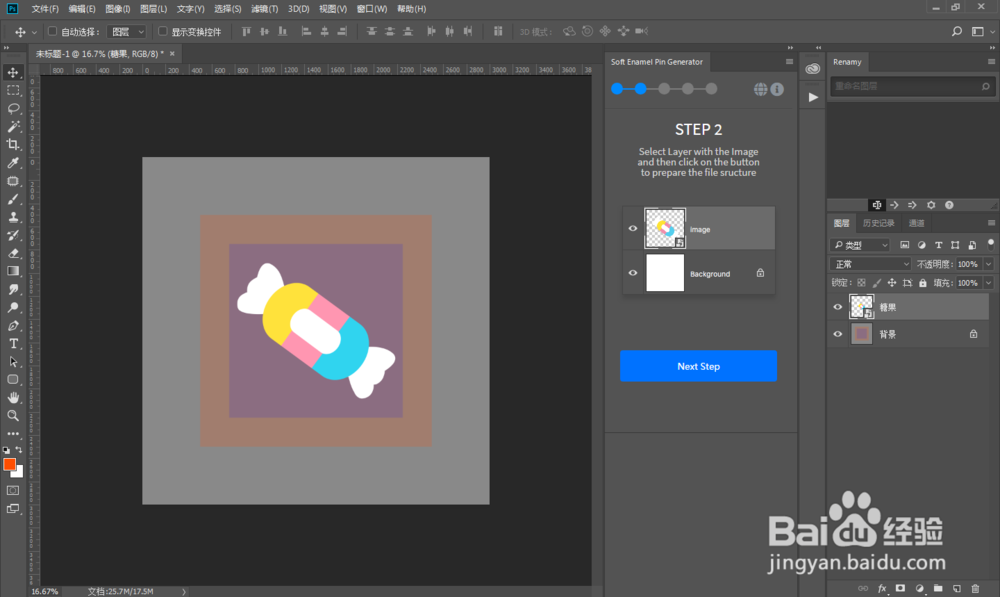Screen dimensions: 1000x597
Task: Delete layer using the trash icon
Action: point(974,588)
